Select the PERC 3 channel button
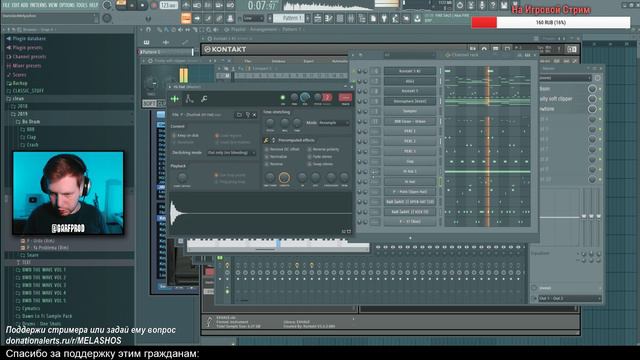640x360 pixels. 409,151
